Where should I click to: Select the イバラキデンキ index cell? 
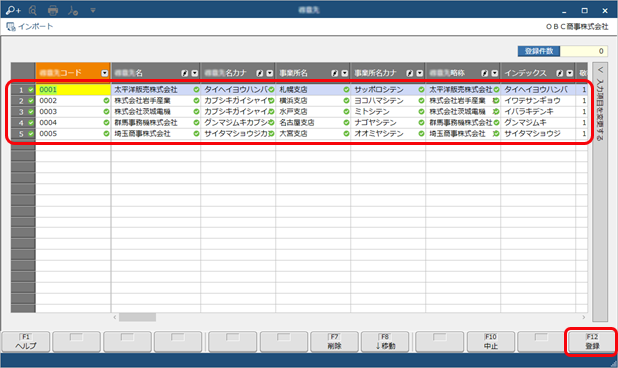tap(538, 112)
